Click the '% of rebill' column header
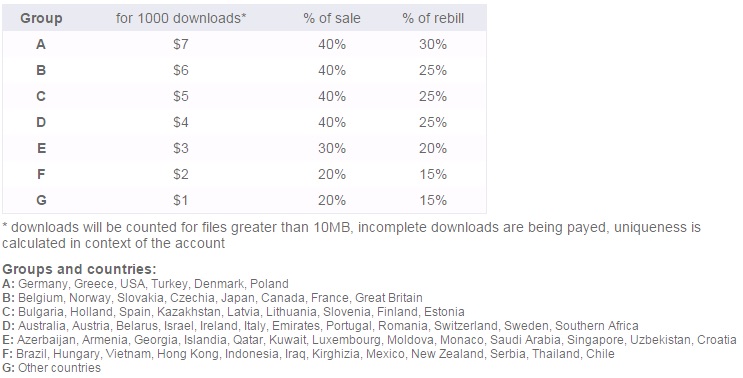The width and height of the screenshot is (743, 378). click(x=433, y=18)
